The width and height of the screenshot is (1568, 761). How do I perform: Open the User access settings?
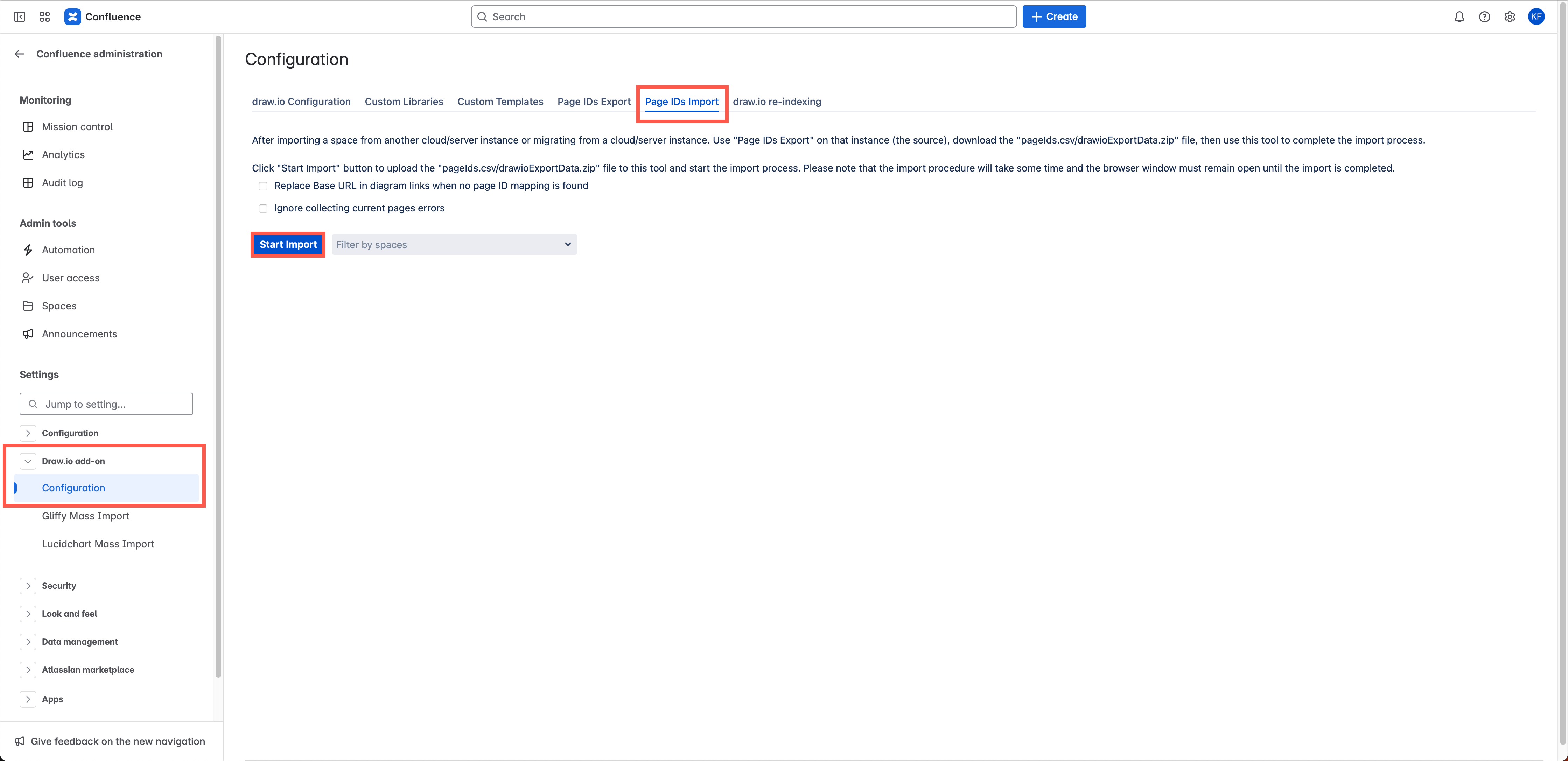click(x=71, y=278)
